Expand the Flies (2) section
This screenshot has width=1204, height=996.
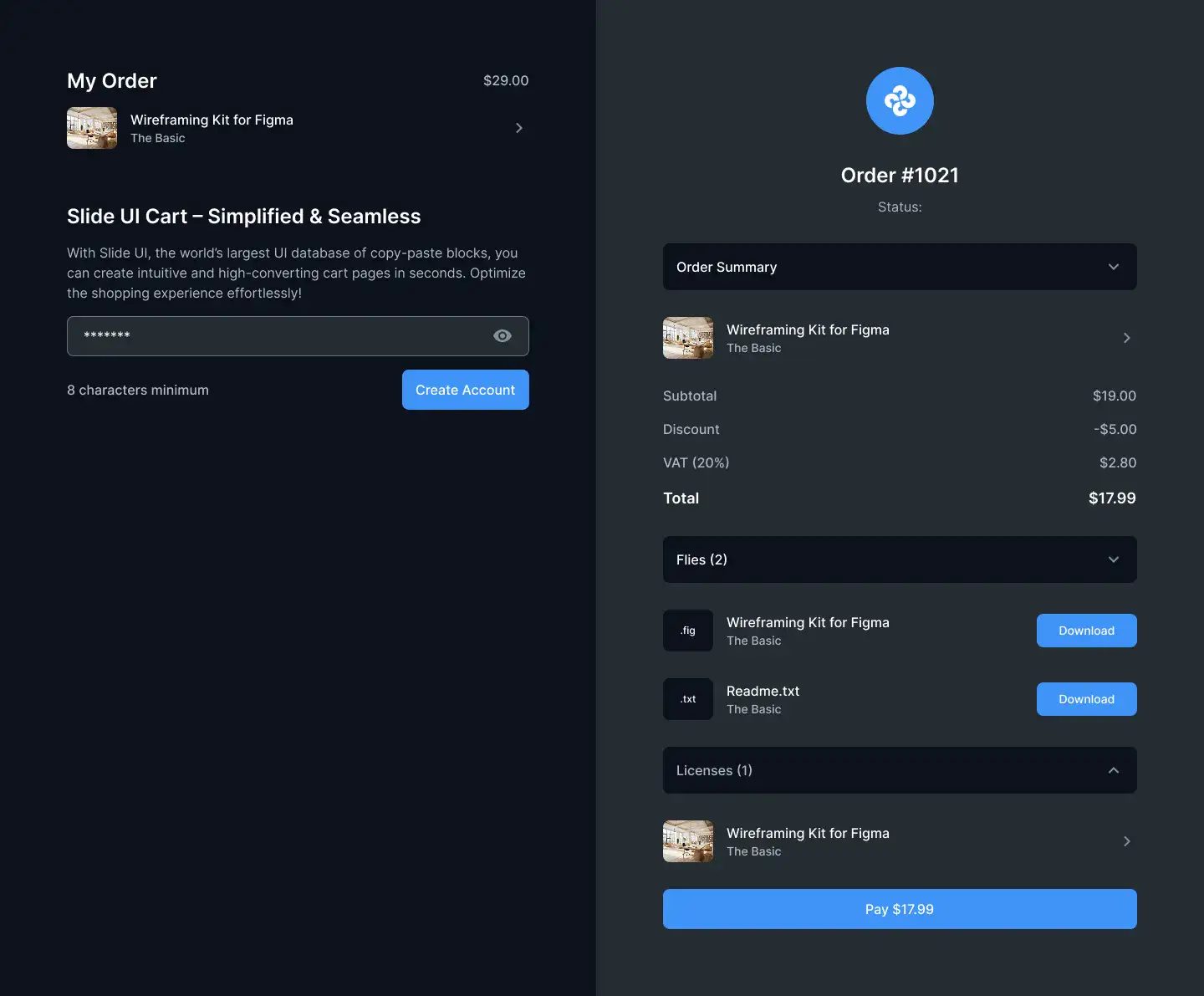click(x=900, y=559)
